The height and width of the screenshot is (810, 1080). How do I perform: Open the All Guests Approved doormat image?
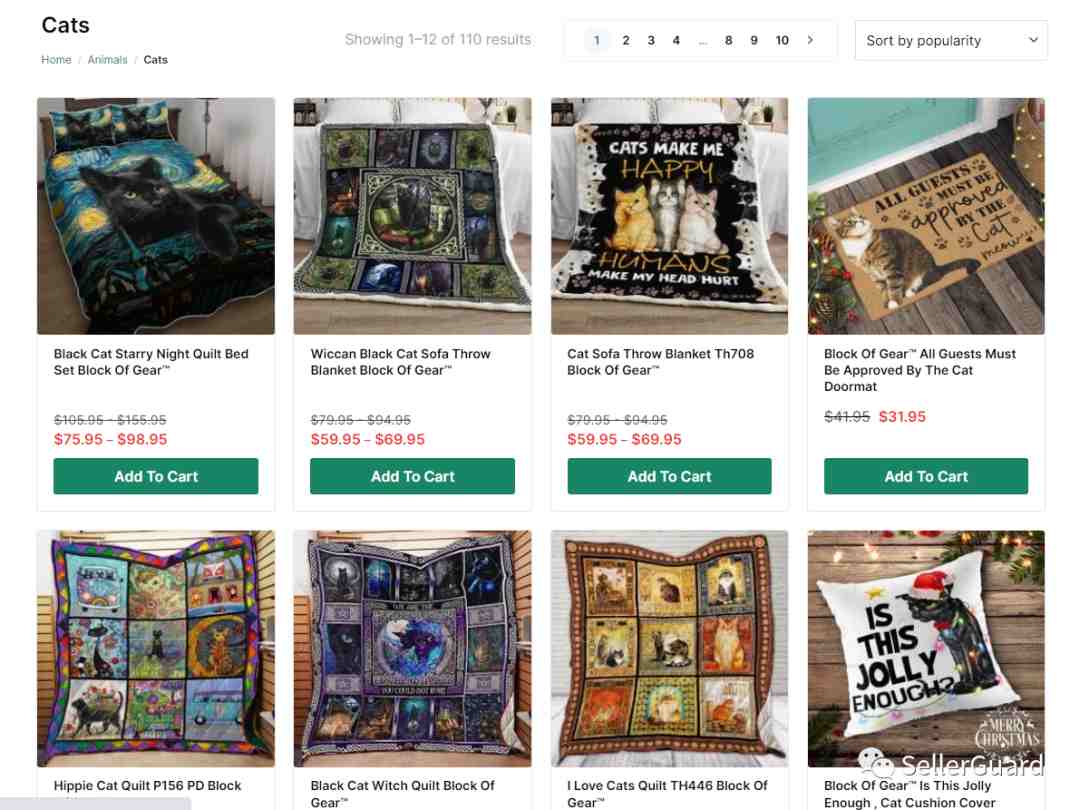coord(926,216)
